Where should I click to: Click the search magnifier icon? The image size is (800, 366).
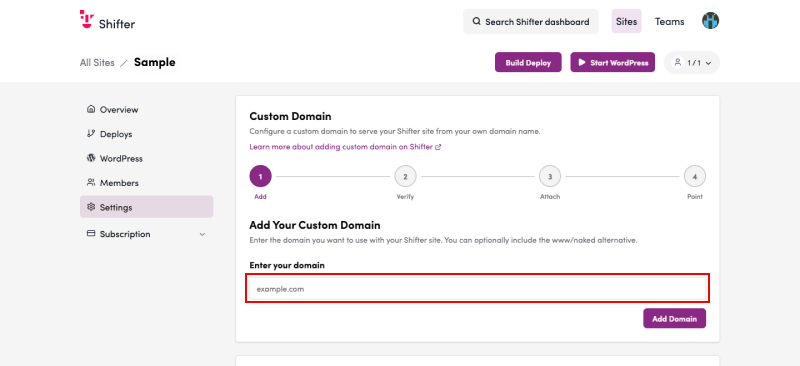tap(477, 21)
